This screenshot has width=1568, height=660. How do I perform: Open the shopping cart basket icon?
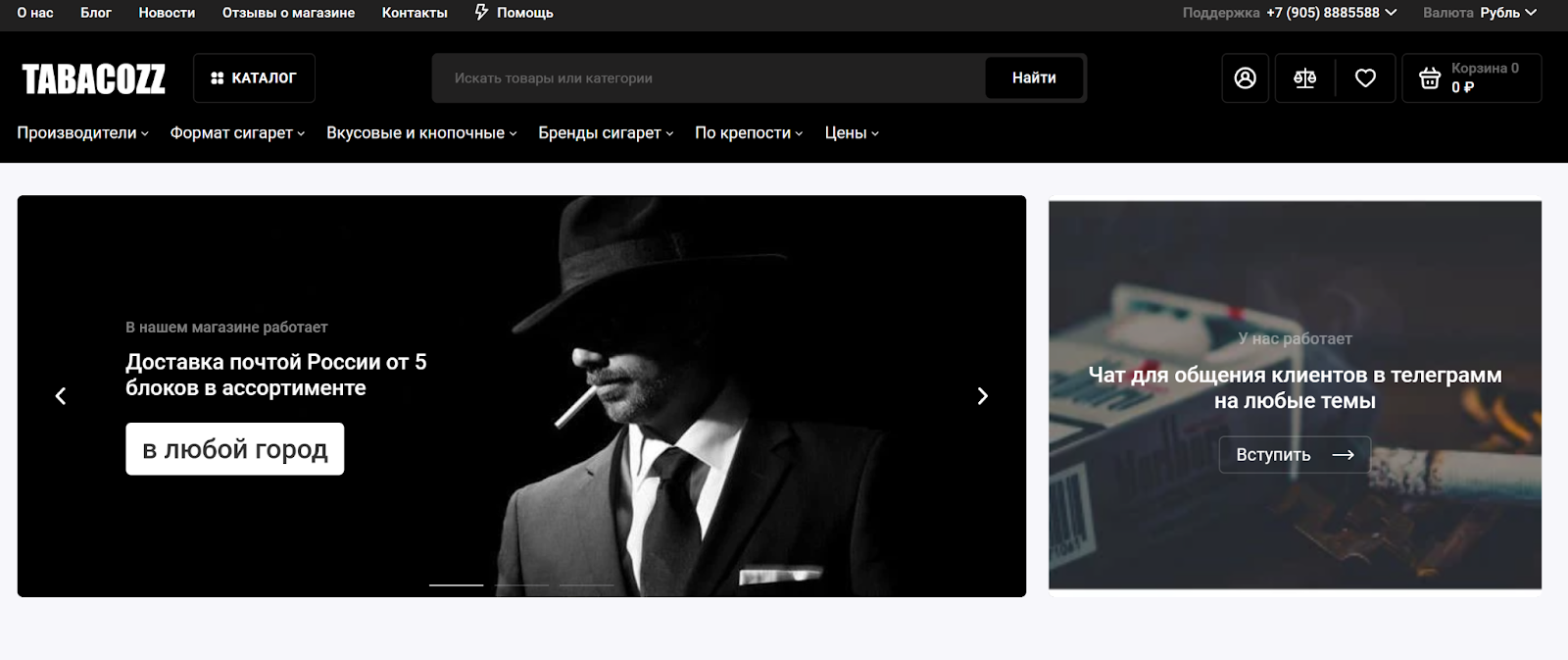(1430, 78)
